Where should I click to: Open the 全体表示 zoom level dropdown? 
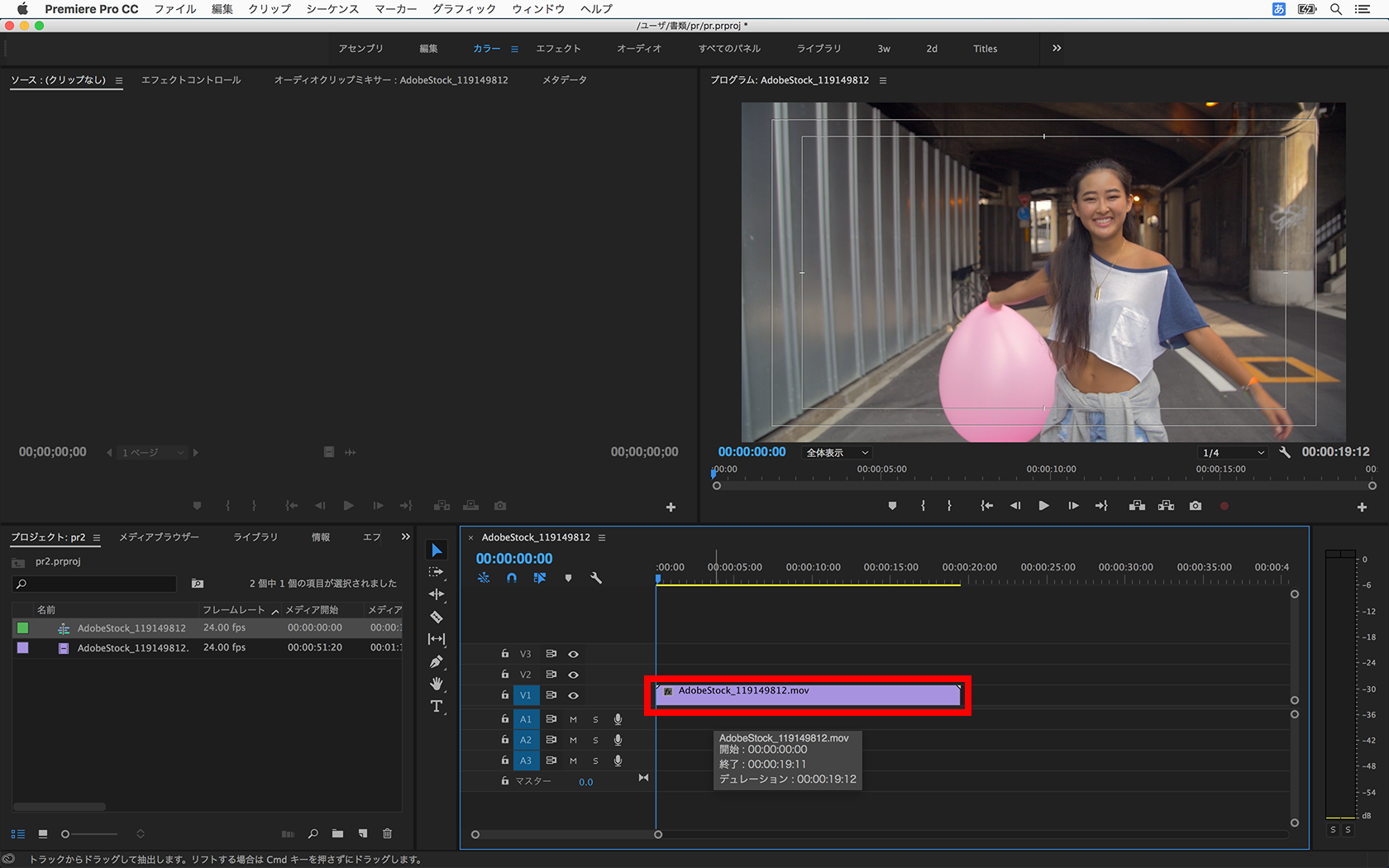[837, 452]
